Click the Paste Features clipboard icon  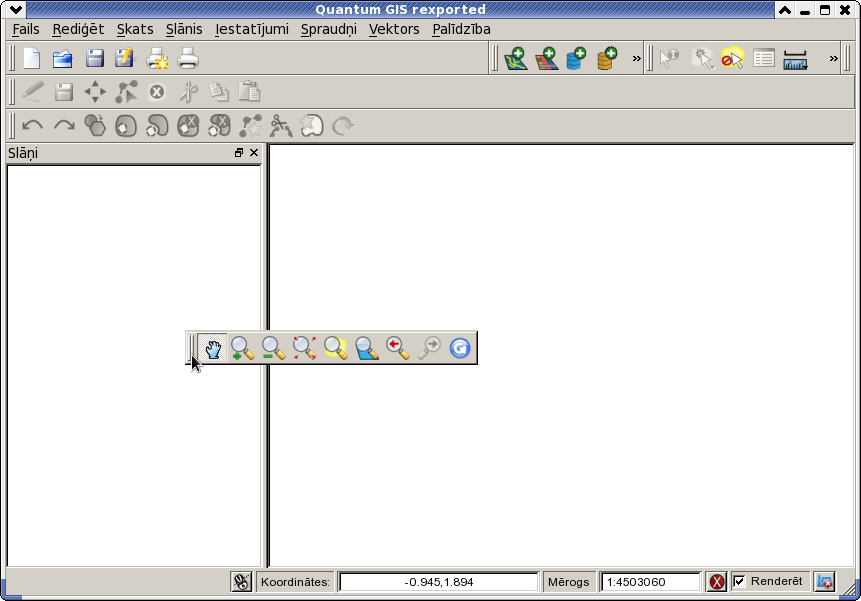pyautogui.click(x=249, y=92)
